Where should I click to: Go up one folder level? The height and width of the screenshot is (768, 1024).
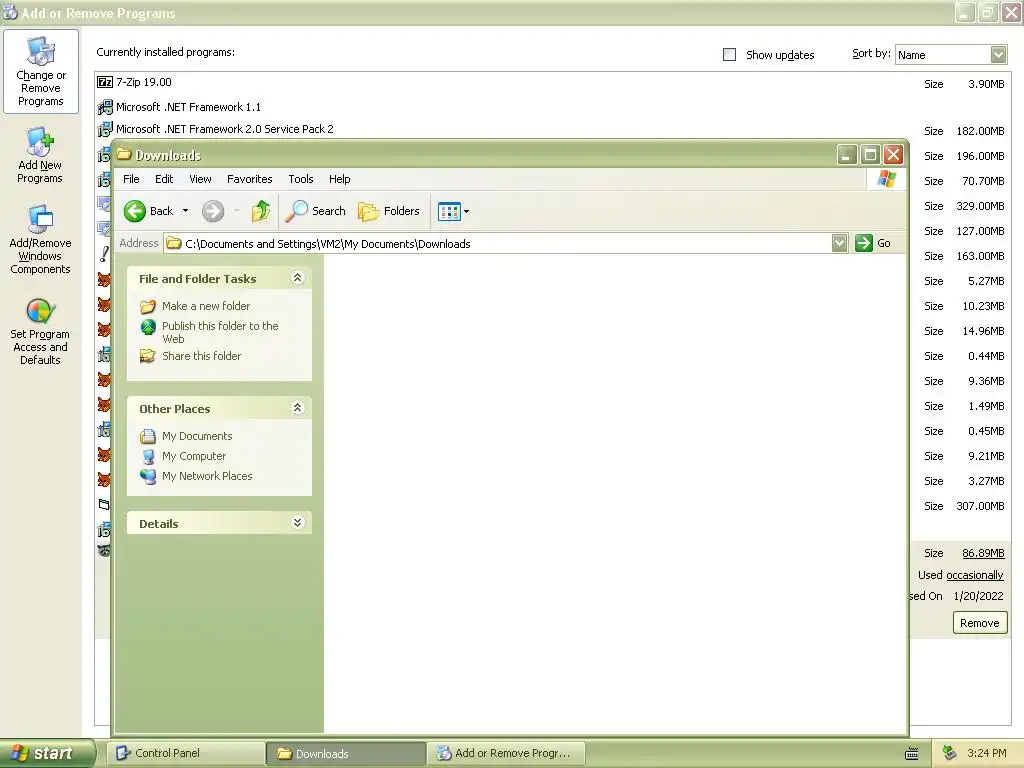(x=261, y=211)
